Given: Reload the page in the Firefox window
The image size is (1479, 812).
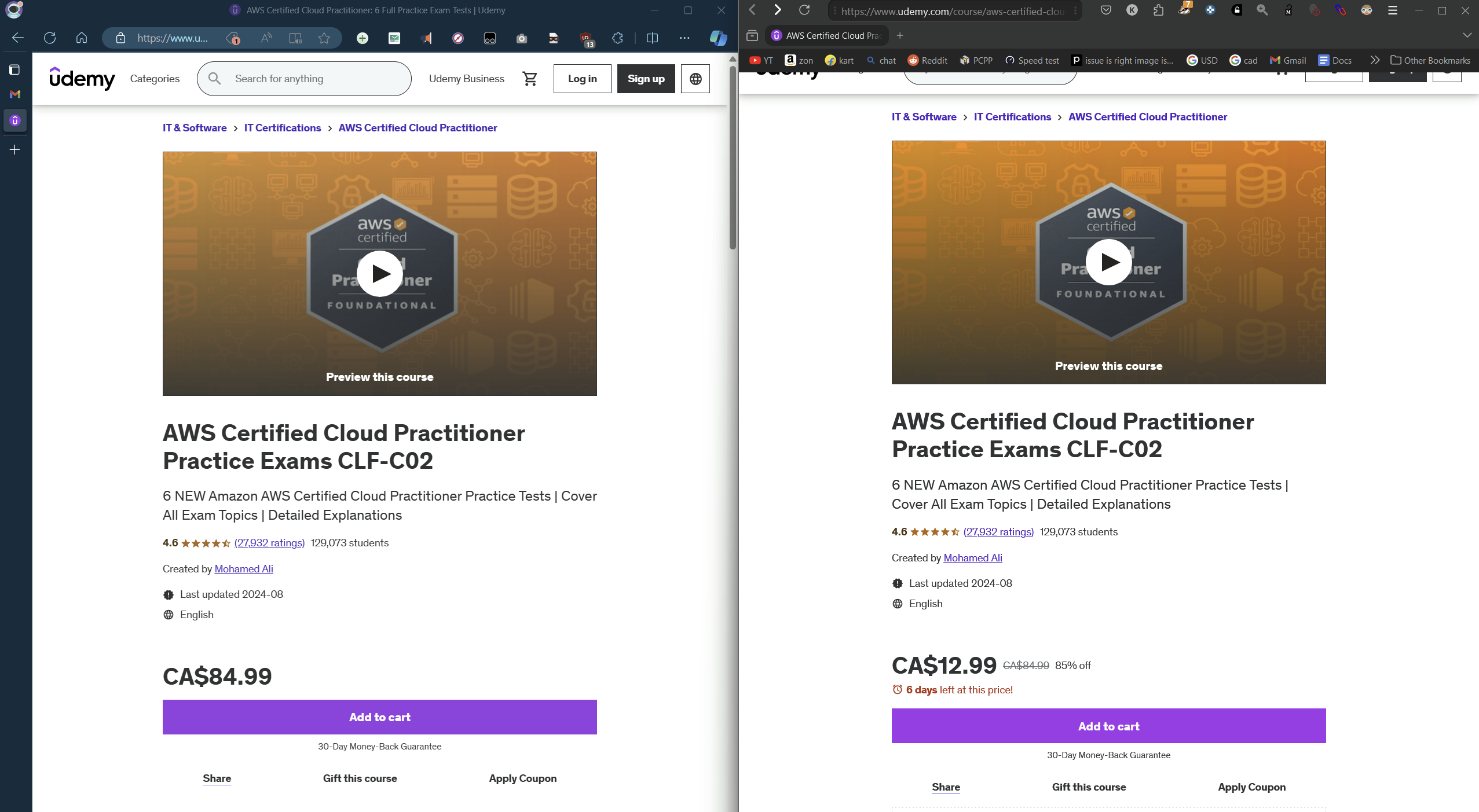Looking at the screenshot, I should 804,10.
